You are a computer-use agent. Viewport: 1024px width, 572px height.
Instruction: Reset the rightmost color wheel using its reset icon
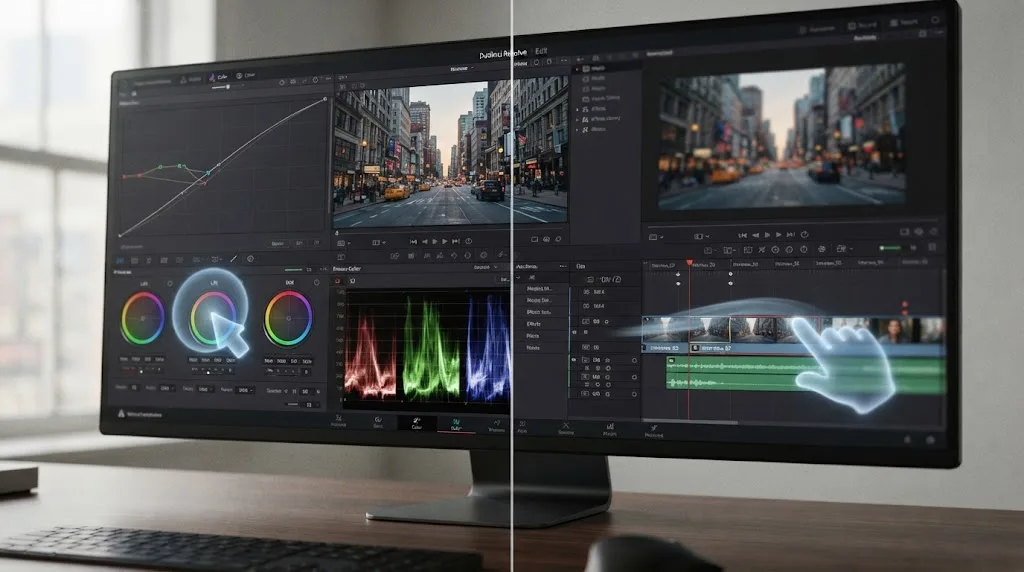(317, 283)
